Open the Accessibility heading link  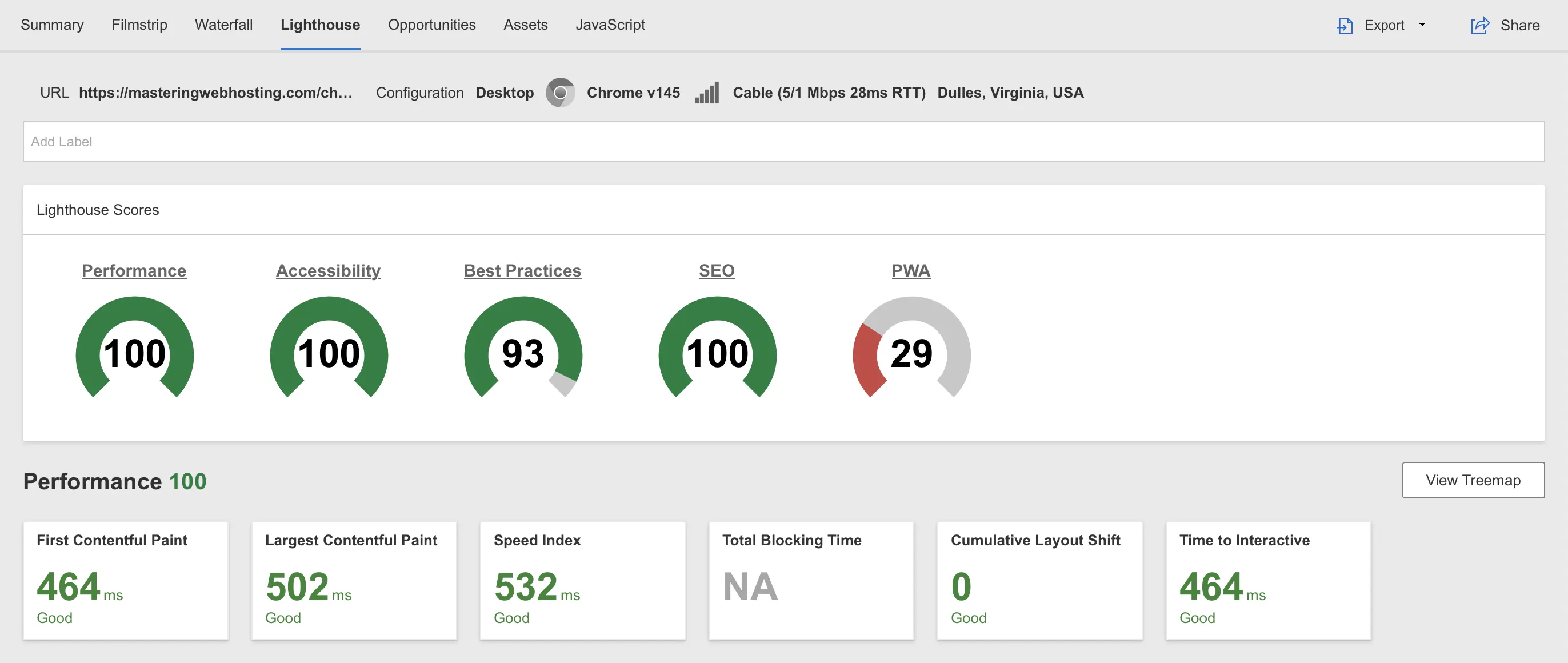pos(328,270)
